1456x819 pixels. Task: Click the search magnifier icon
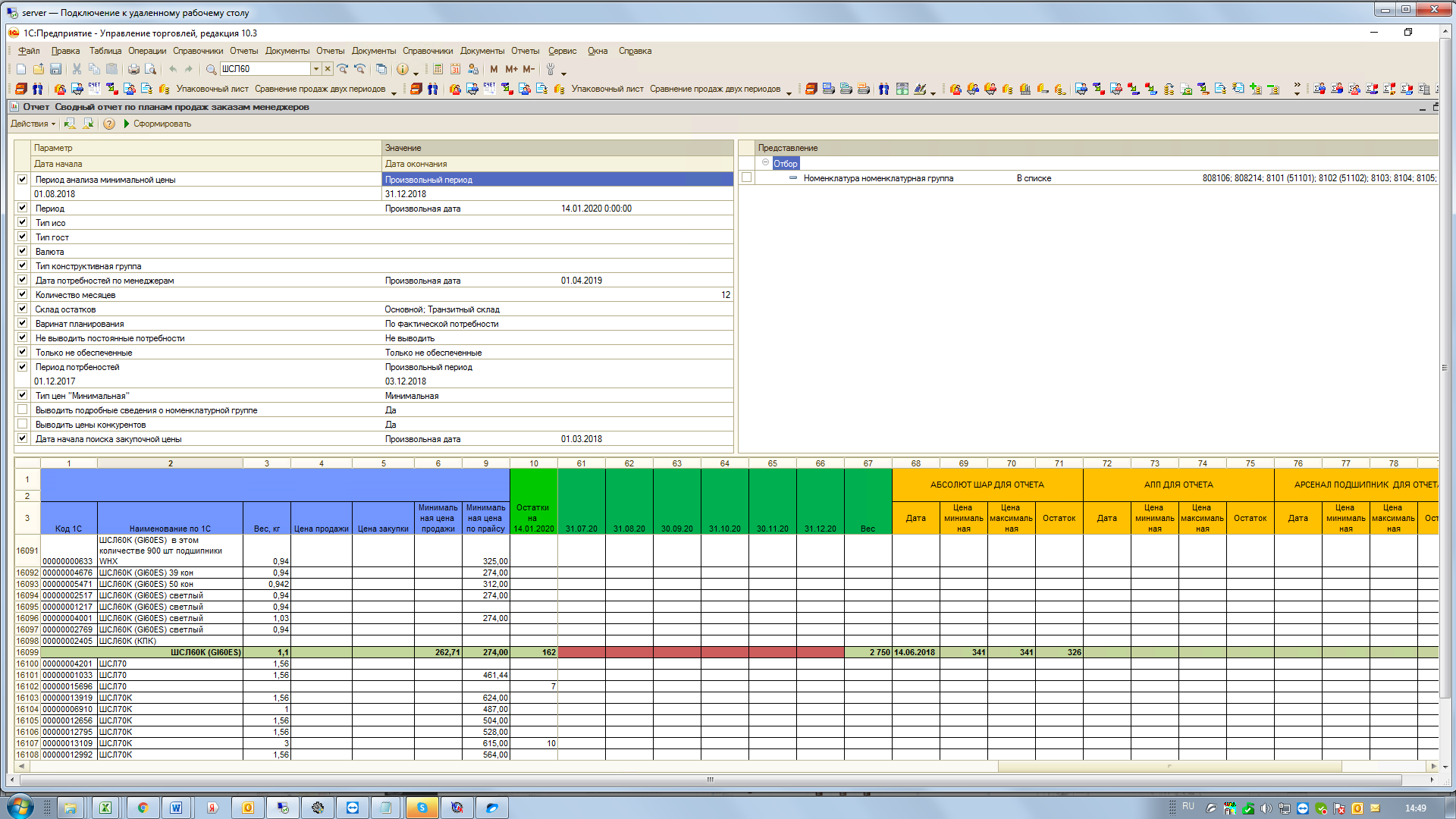[211, 69]
